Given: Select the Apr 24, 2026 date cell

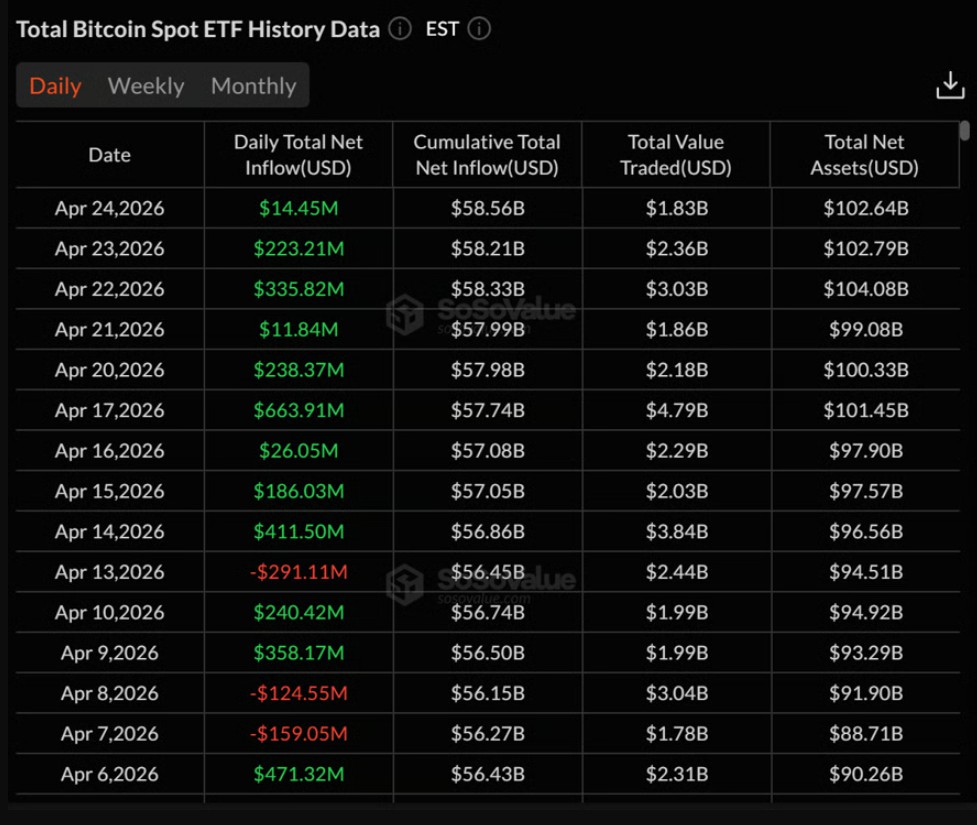Looking at the screenshot, I should click(109, 209).
